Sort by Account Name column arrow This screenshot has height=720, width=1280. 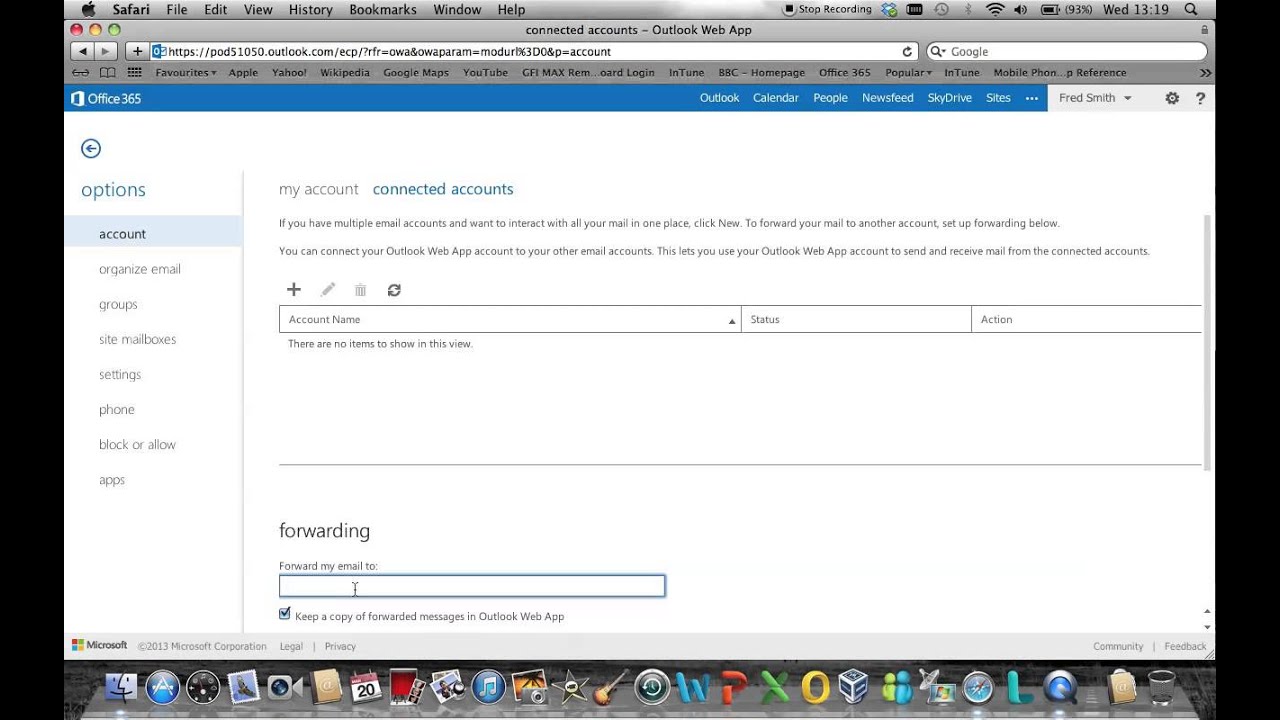click(732, 321)
